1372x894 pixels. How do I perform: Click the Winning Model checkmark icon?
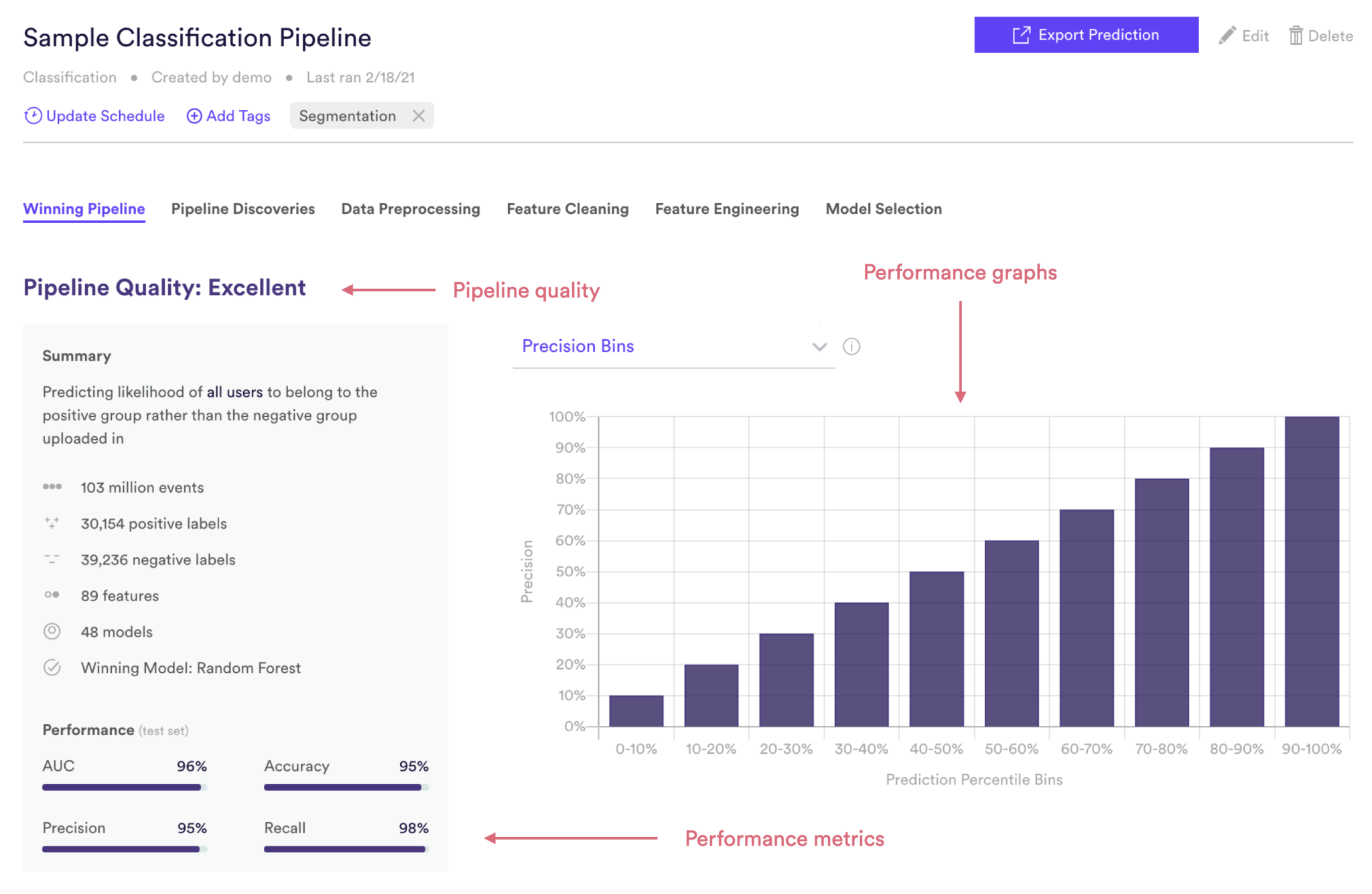pyautogui.click(x=52, y=667)
